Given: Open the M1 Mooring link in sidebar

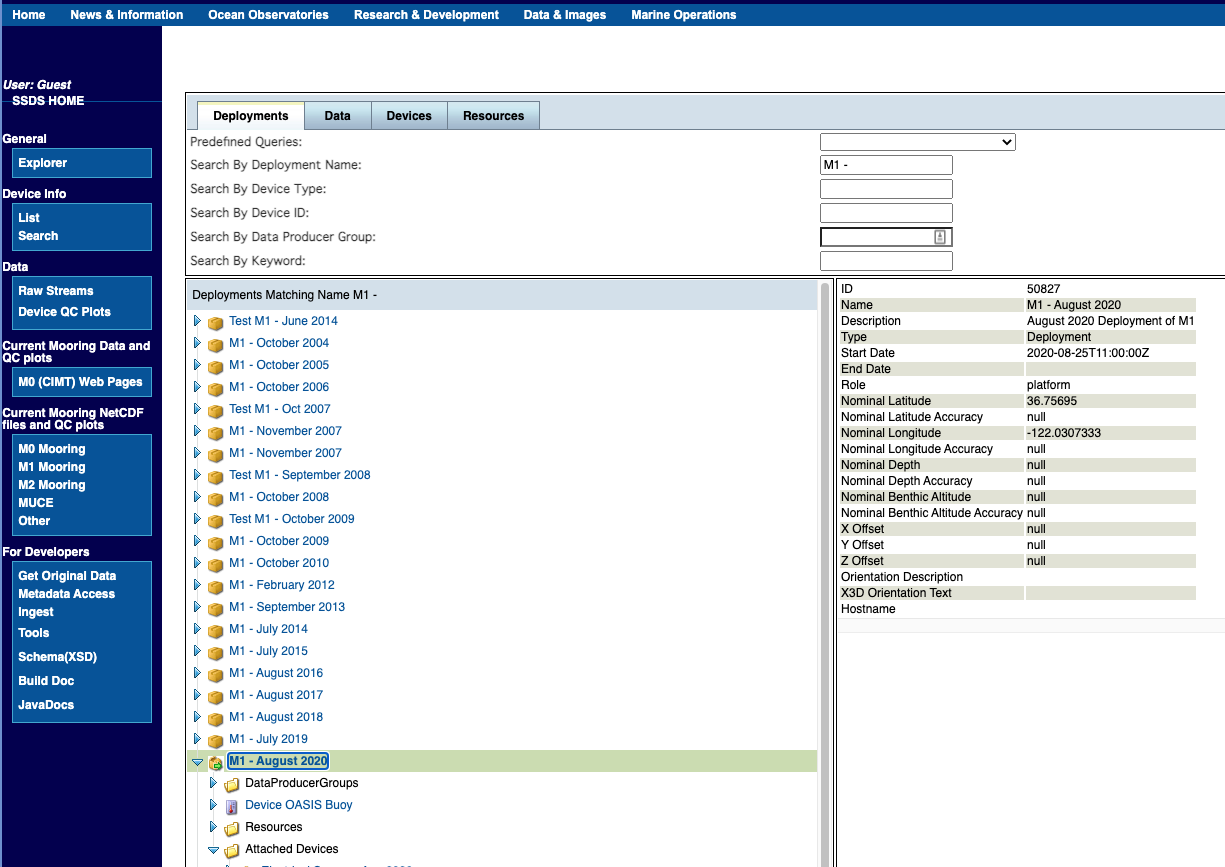Looking at the screenshot, I should 52,467.
